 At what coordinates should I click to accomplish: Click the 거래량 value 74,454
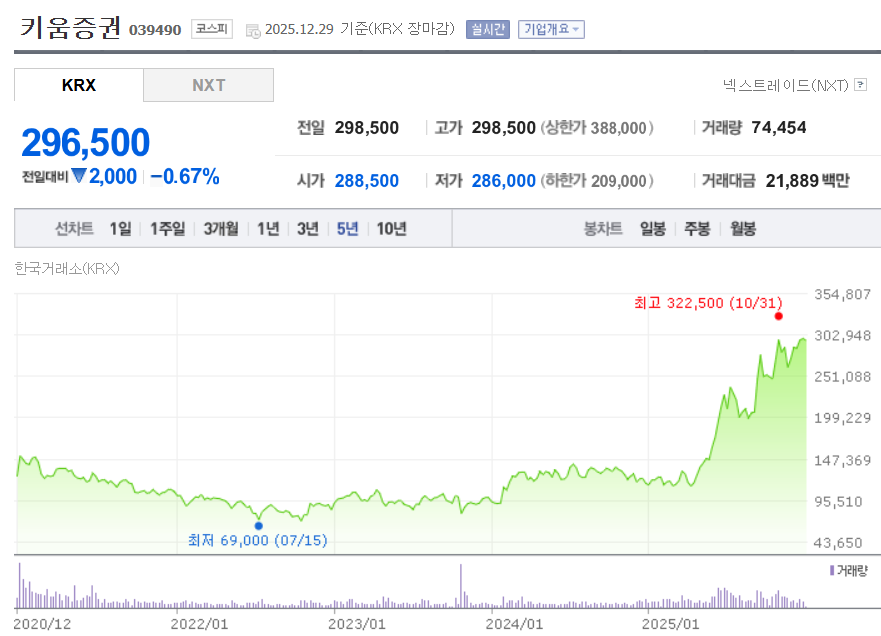click(x=779, y=128)
